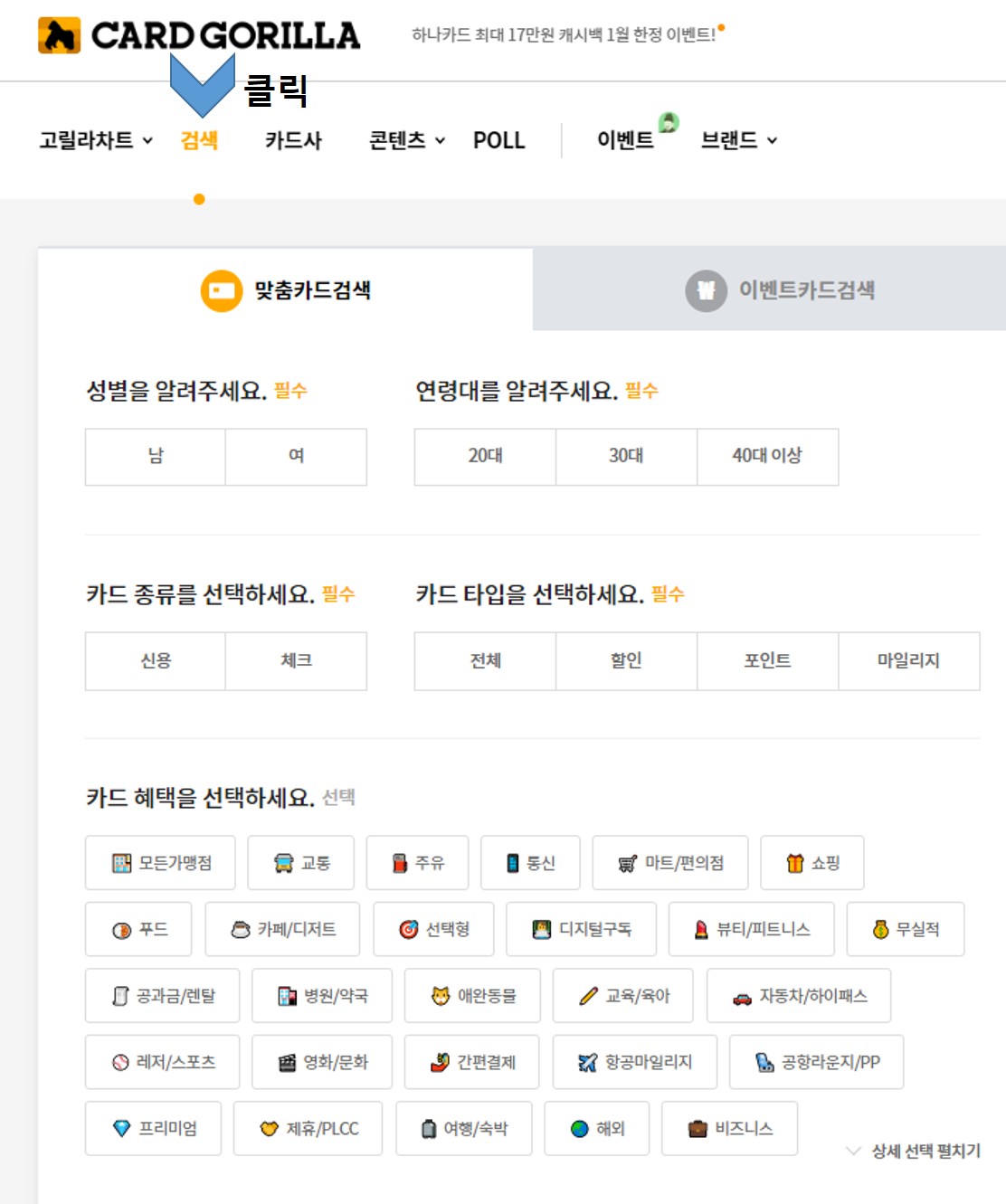The width and height of the screenshot is (1006, 1204).
Task: Toggle the 체크 card type option
Action: [x=297, y=660]
